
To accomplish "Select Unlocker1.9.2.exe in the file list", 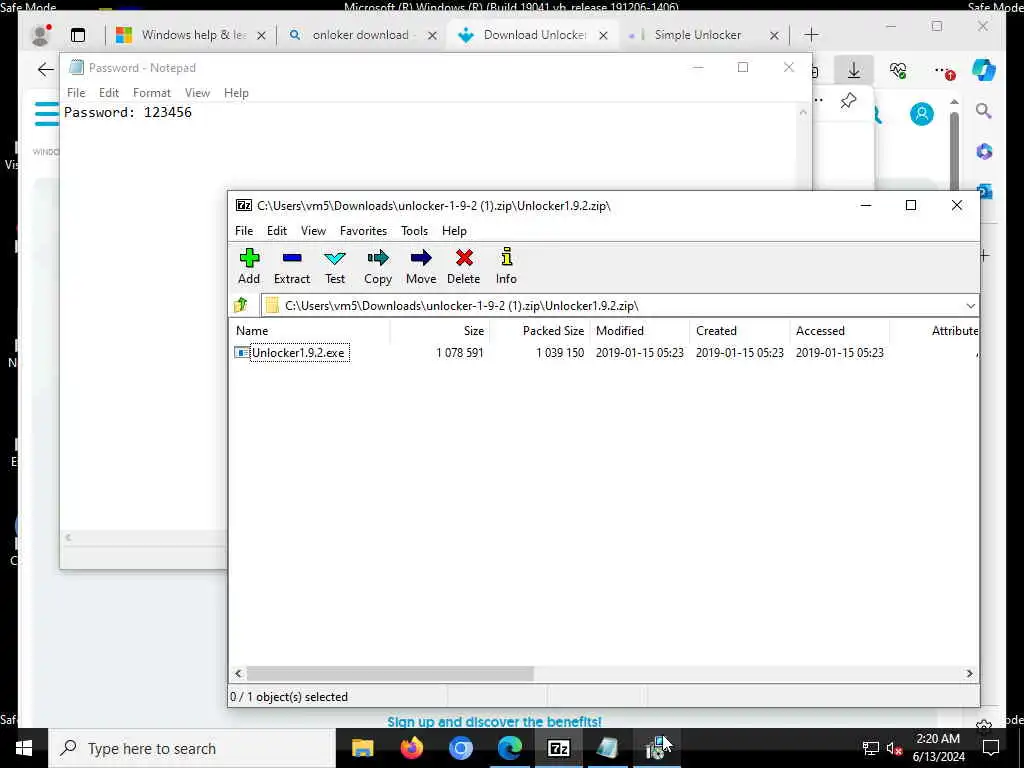I will coord(298,353).
